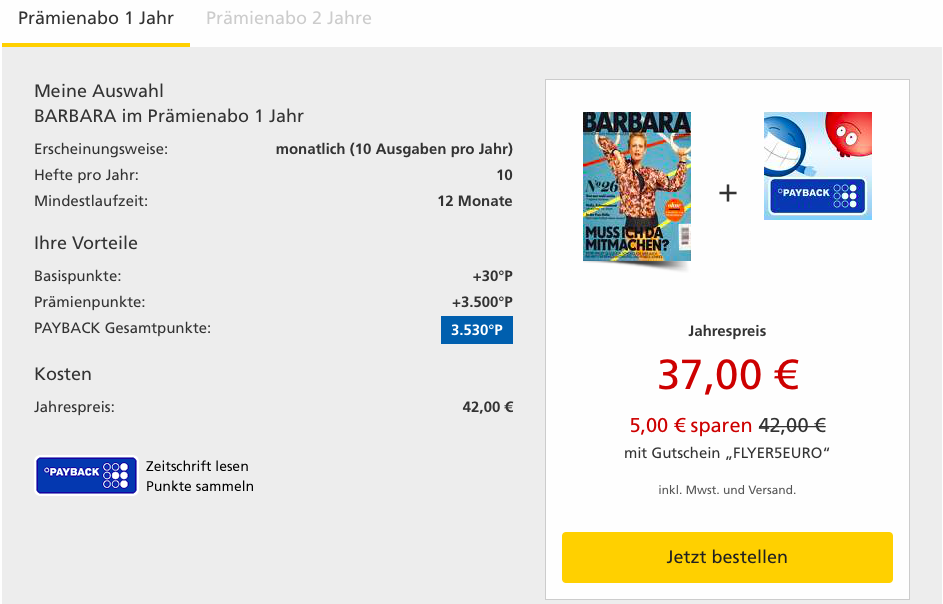Click the crossed-out 42,00 € price
The height and width of the screenshot is (604, 943).
[793, 425]
